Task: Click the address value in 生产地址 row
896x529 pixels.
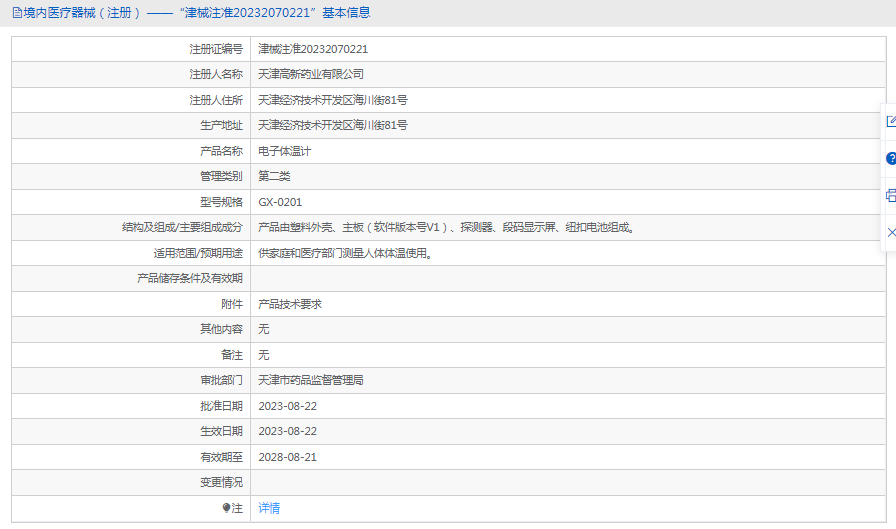Action: (x=333, y=125)
